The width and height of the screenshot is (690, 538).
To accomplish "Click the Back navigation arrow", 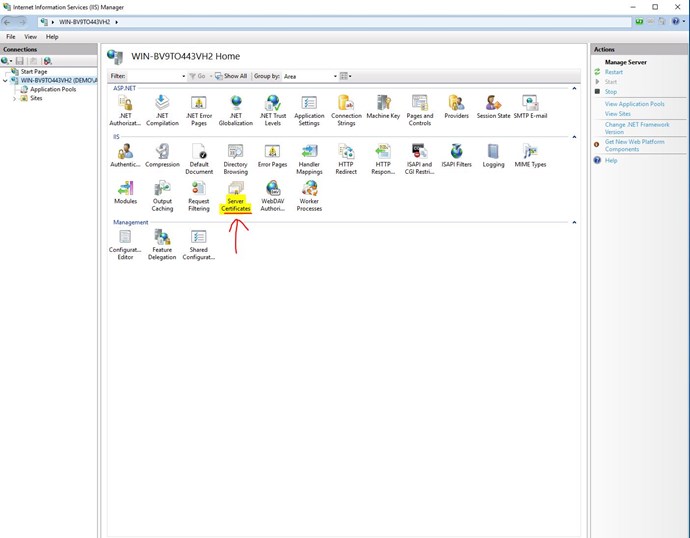I will (x=7, y=22).
